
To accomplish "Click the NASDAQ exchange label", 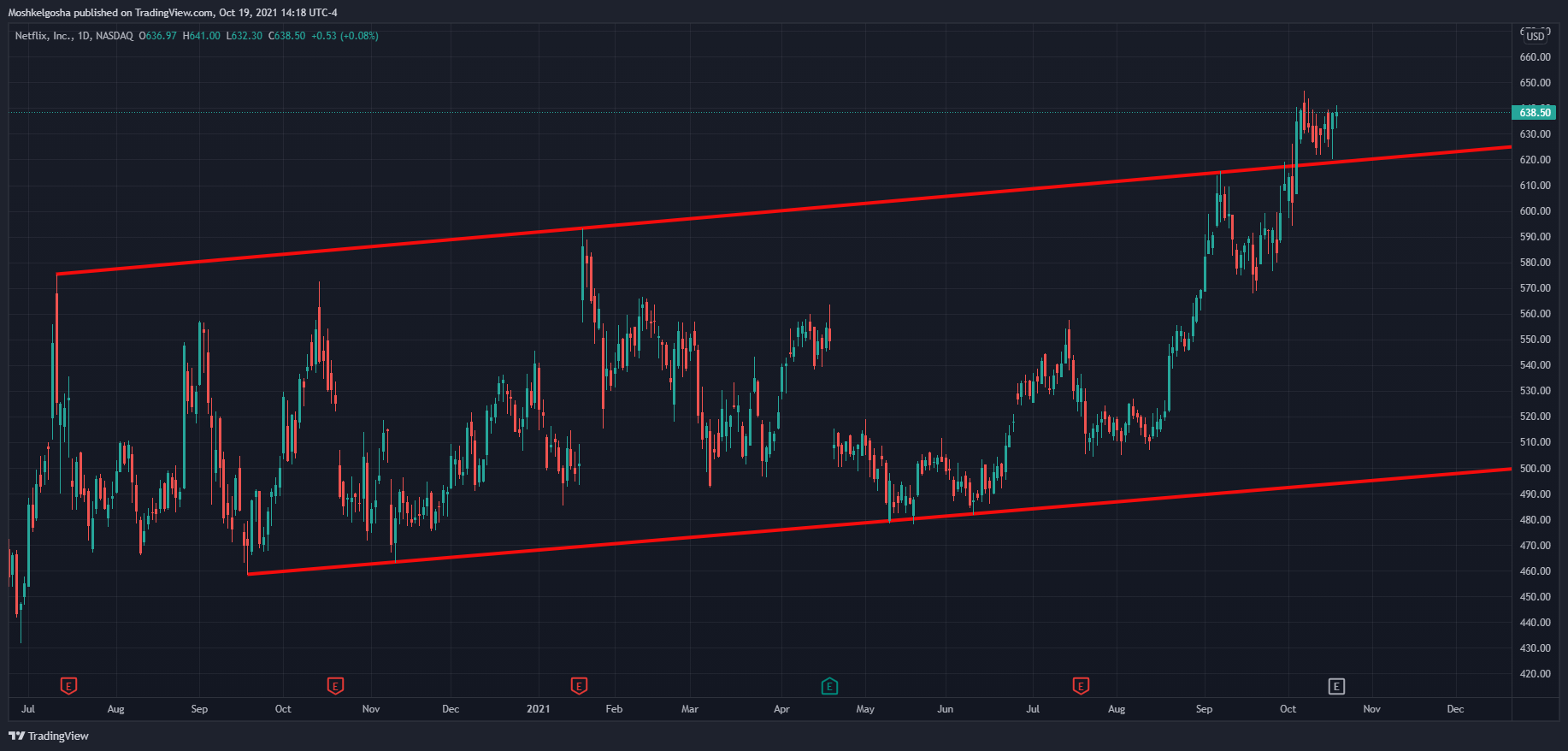I will 115,36.
